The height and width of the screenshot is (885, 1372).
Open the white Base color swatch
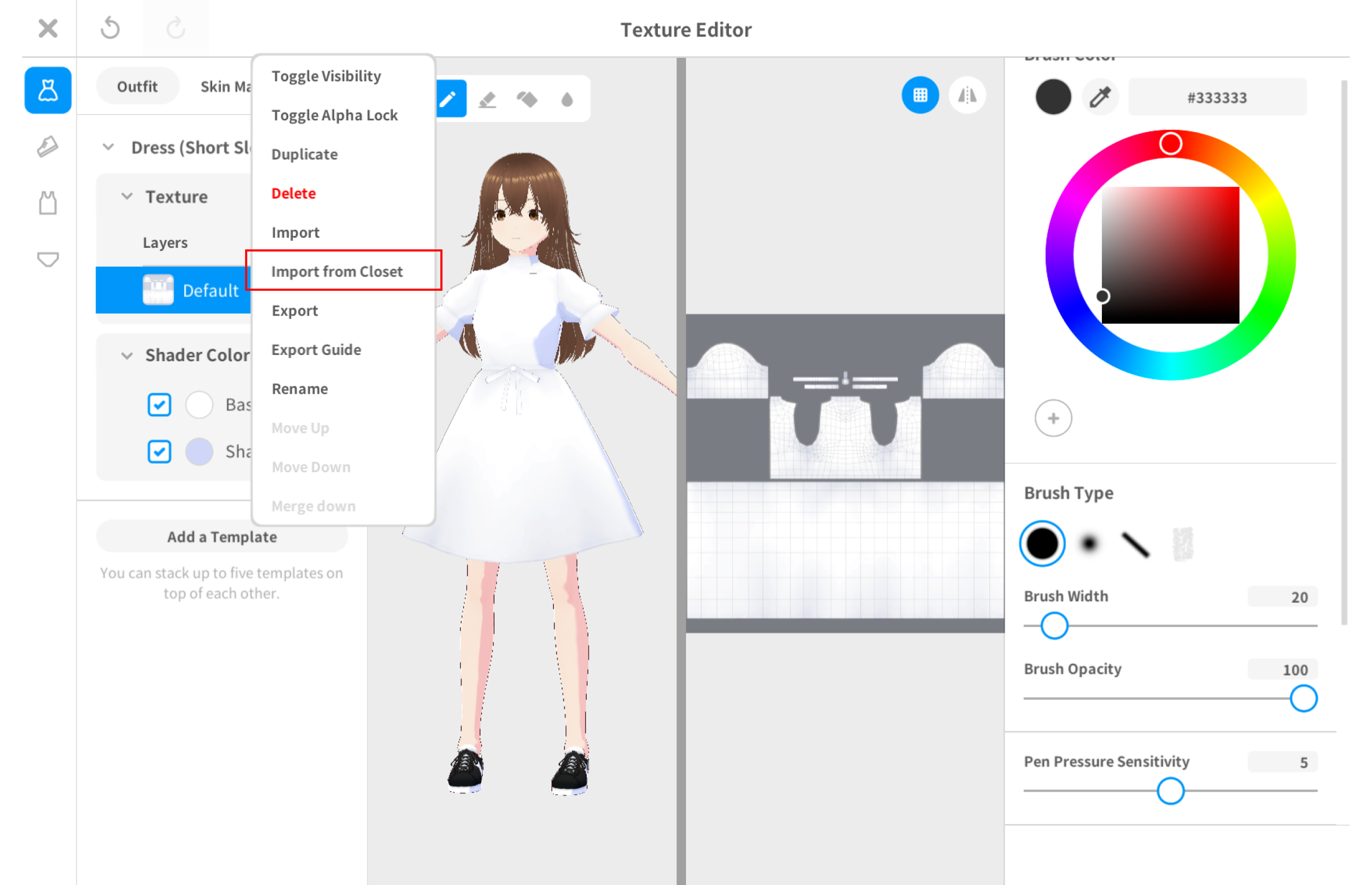pos(199,405)
